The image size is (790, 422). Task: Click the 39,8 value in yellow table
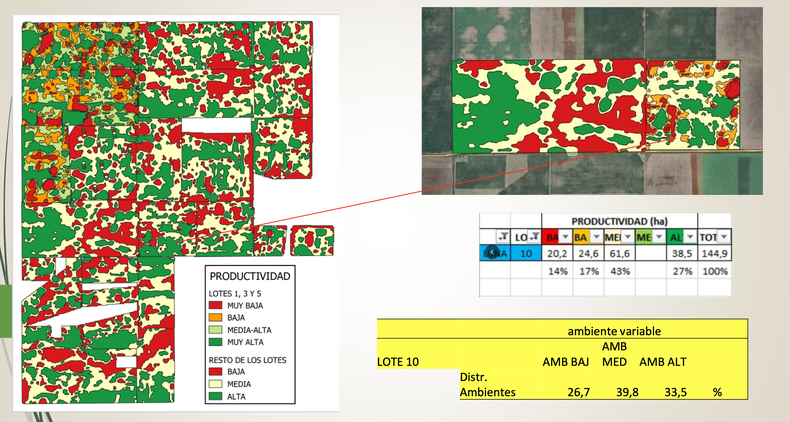pos(627,392)
